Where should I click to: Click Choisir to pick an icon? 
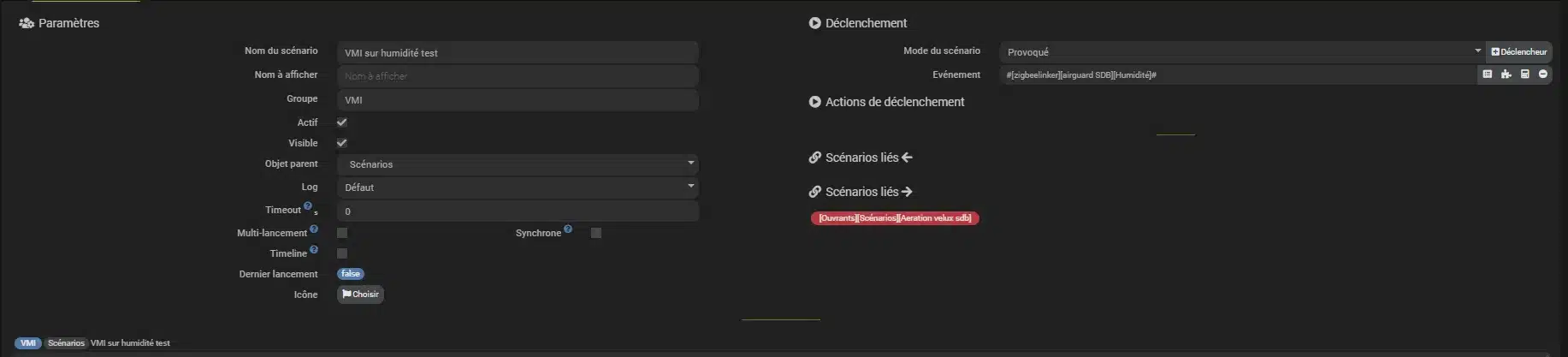360,295
